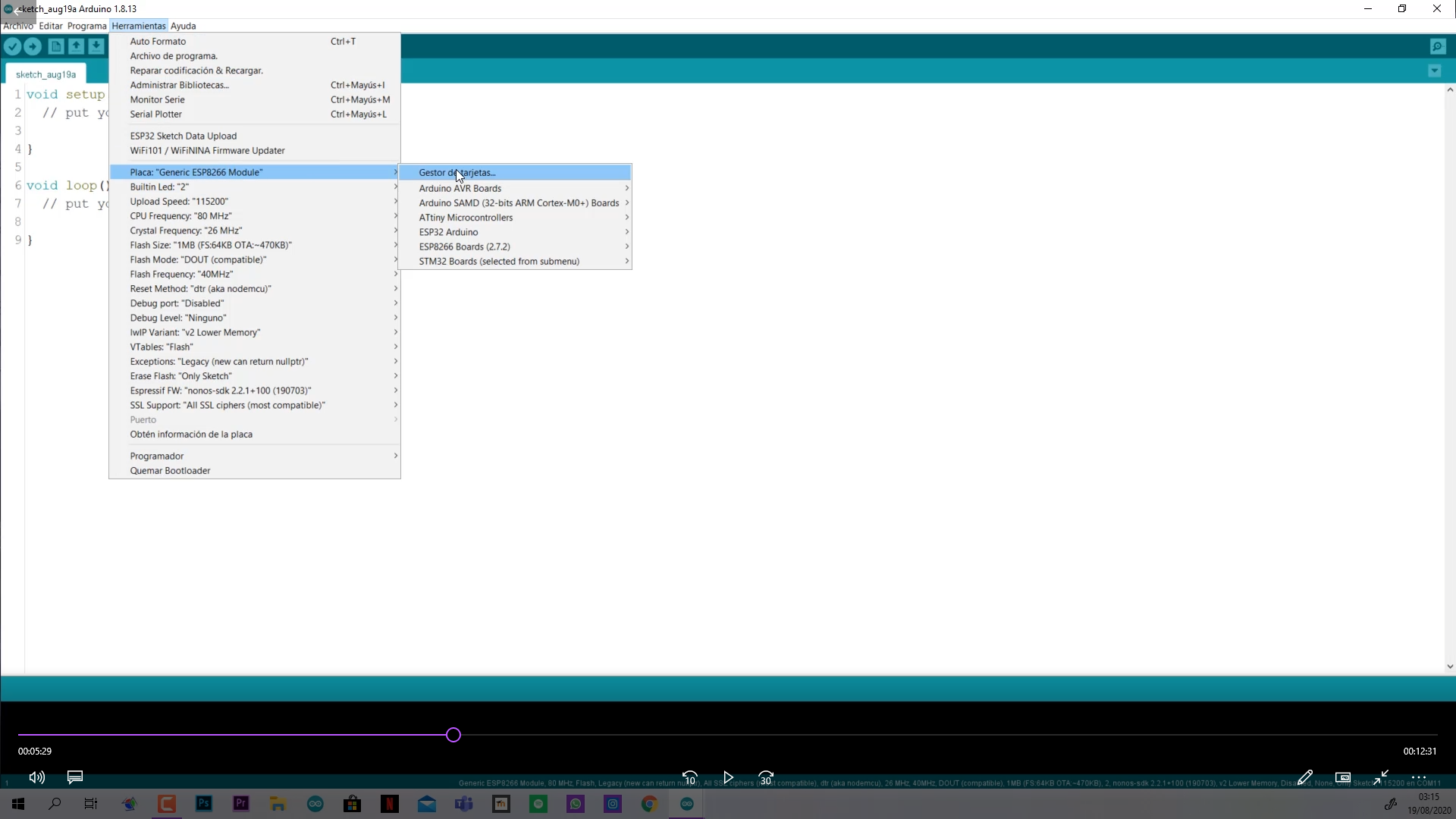1456x819 pixels.
Task: Click the New sketch toolbar icon
Action: [x=56, y=46]
